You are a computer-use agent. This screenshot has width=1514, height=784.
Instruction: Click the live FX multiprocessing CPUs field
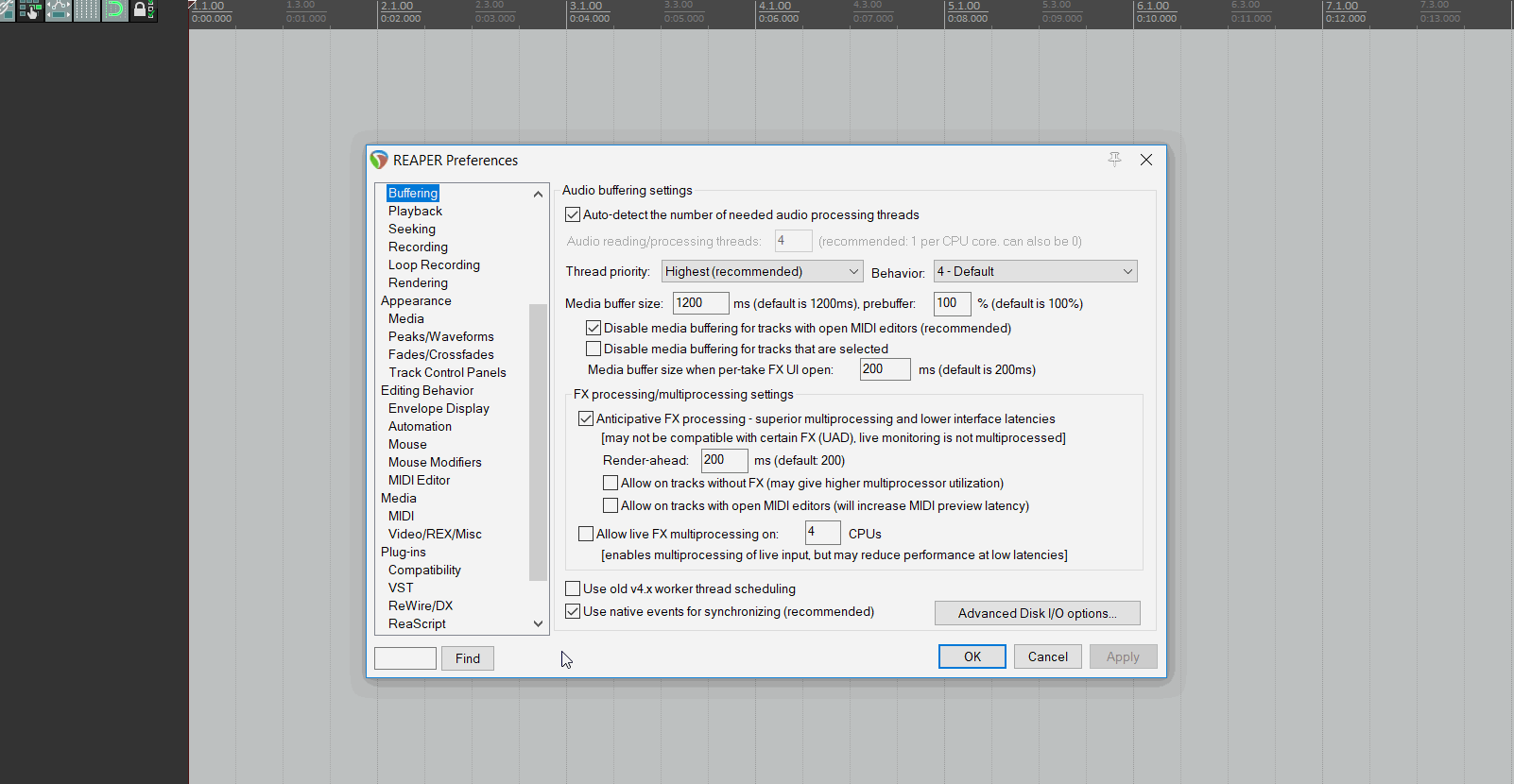pyautogui.click(x=823, y=533)
